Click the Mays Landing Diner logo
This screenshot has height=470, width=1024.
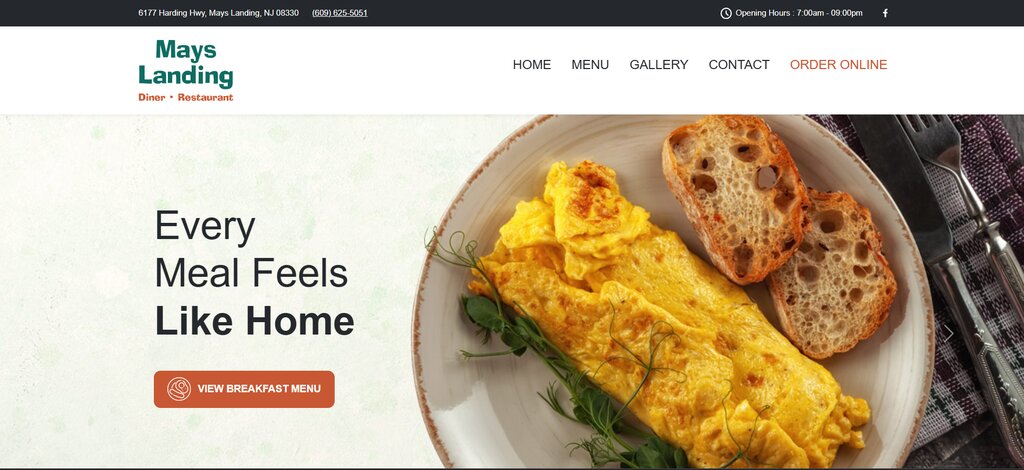(185, 70)
